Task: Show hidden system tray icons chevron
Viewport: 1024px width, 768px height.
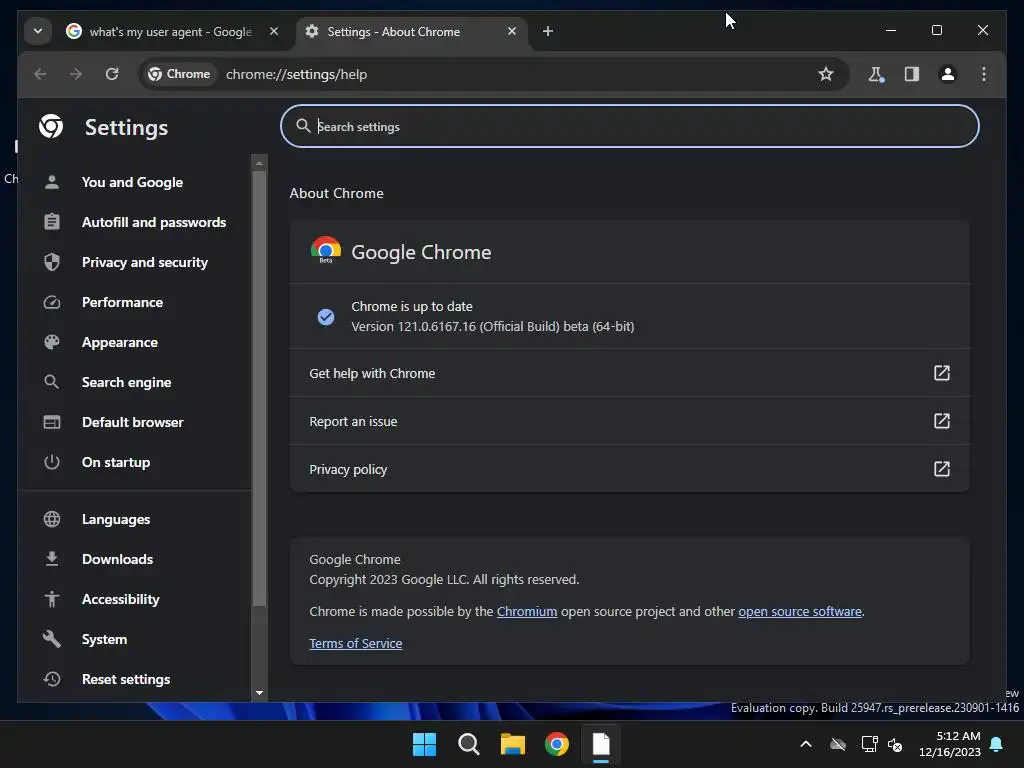Action: [806, 744]
